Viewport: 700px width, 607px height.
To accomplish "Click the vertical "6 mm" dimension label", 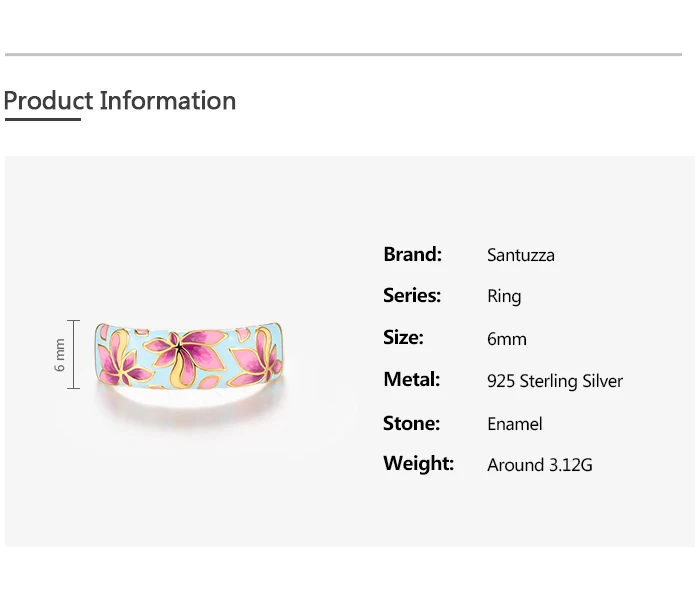I will click(60, 355).
